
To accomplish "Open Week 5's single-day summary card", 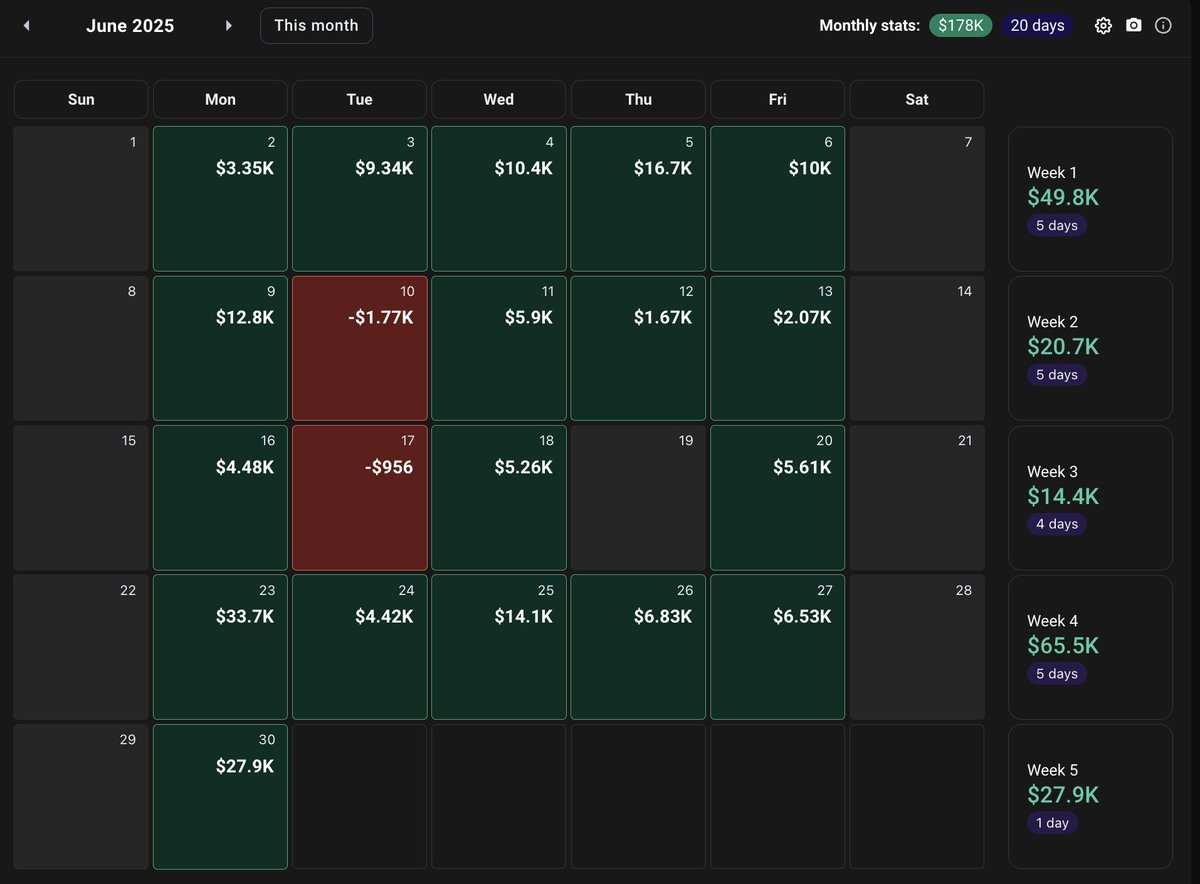I will point(1090,796).
